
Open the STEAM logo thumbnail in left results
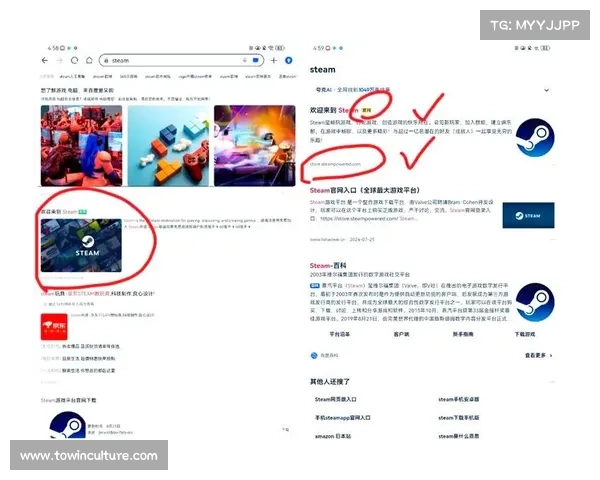tap(82, 245)
